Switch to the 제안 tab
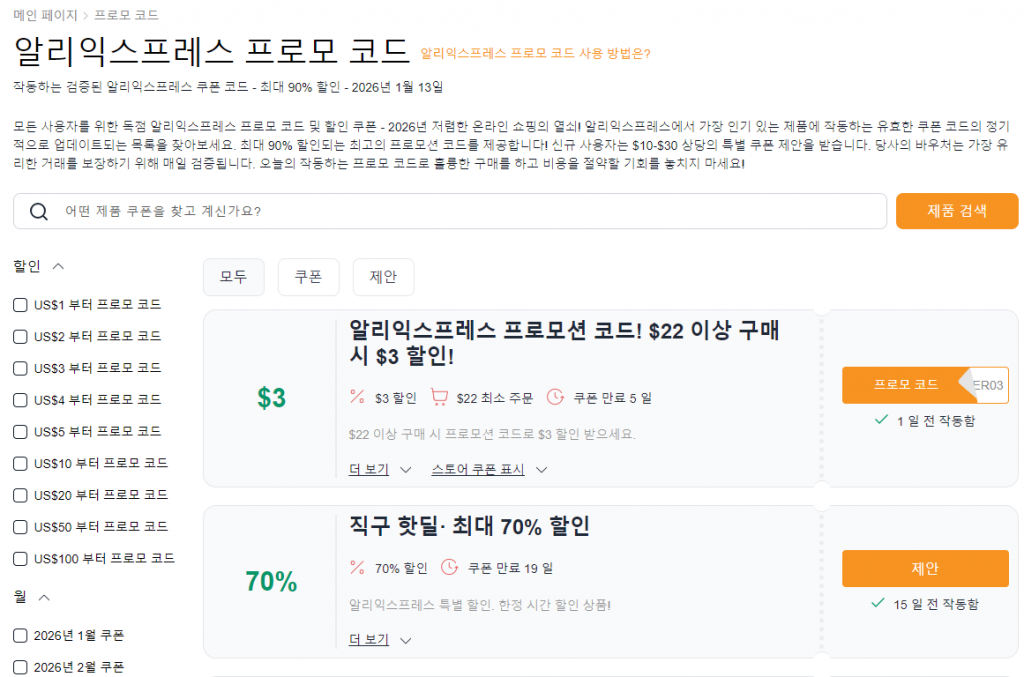The width and height of the screenshot is (1024, 677). click(x=383, y=277)
